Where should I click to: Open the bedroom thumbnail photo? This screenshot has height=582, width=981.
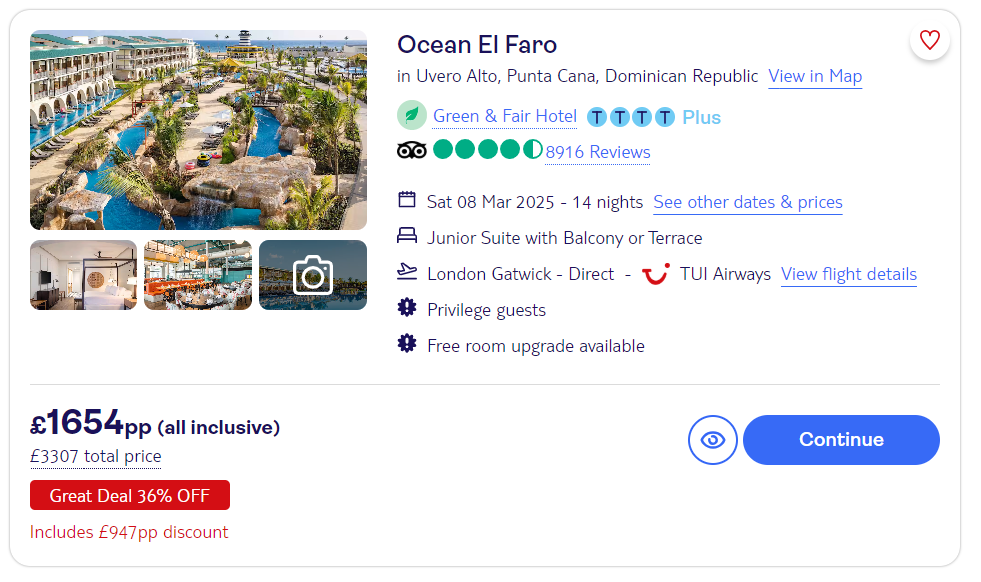click(83, 275)
